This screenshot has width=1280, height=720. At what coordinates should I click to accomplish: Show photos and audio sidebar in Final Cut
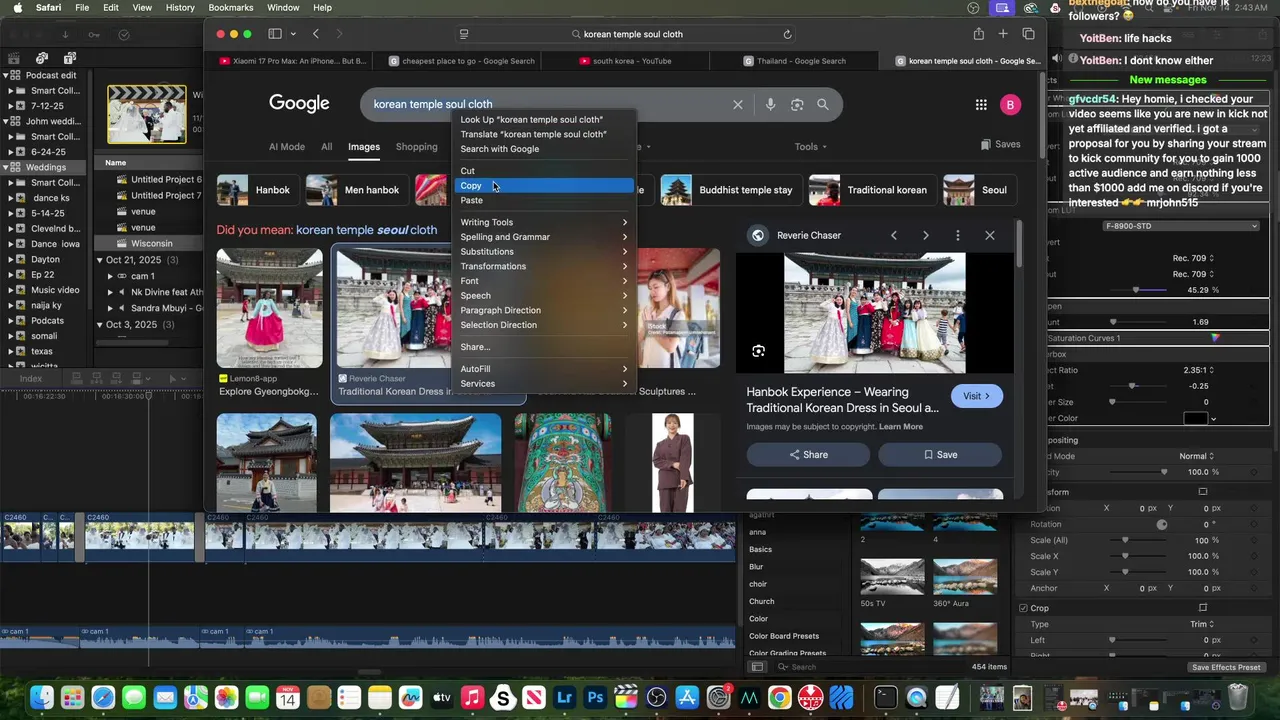point(42,58)
